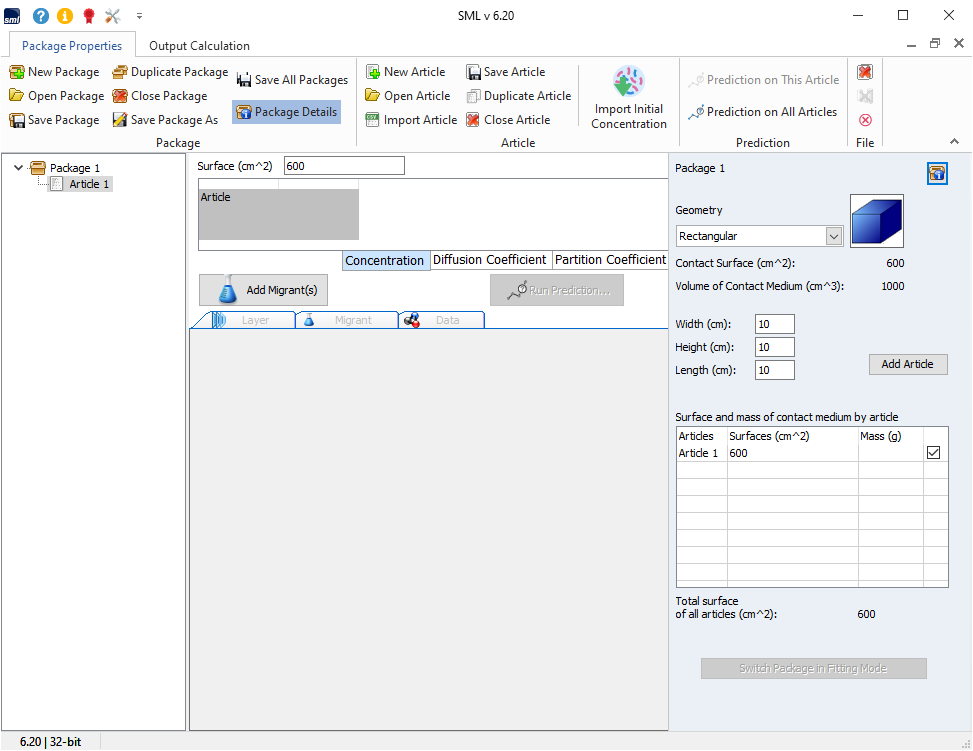Click the blue help question mark icon
Viewport: 973px width, 751px height.
(x=41, y=16)
